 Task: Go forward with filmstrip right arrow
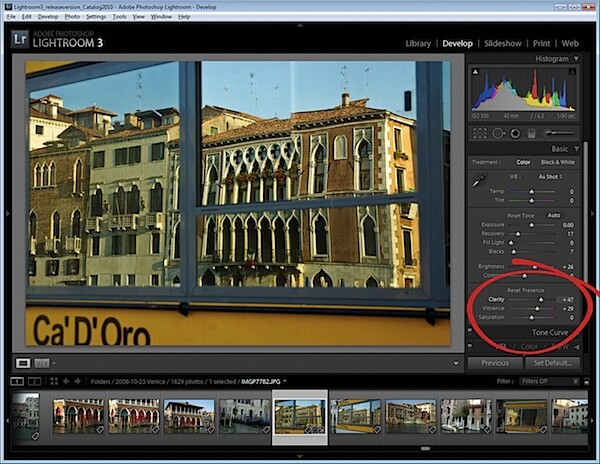(77, 381)
